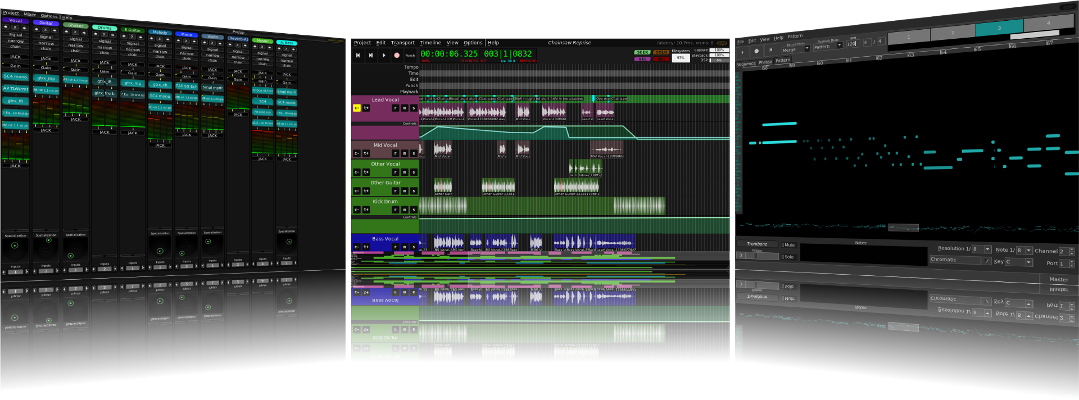Adjust the Volume slider under Trombone
This screenshot has width=1079, height=400.
[758, 255]
